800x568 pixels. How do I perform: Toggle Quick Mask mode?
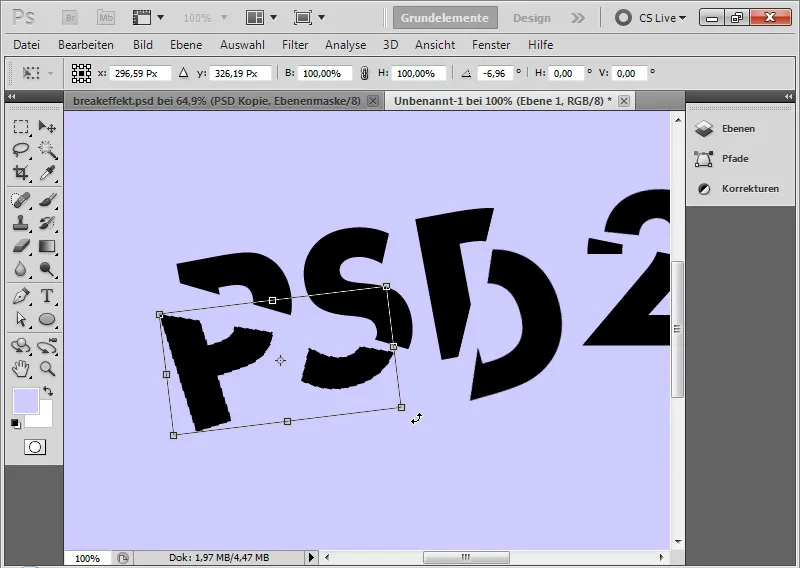[x=35, y=447]
